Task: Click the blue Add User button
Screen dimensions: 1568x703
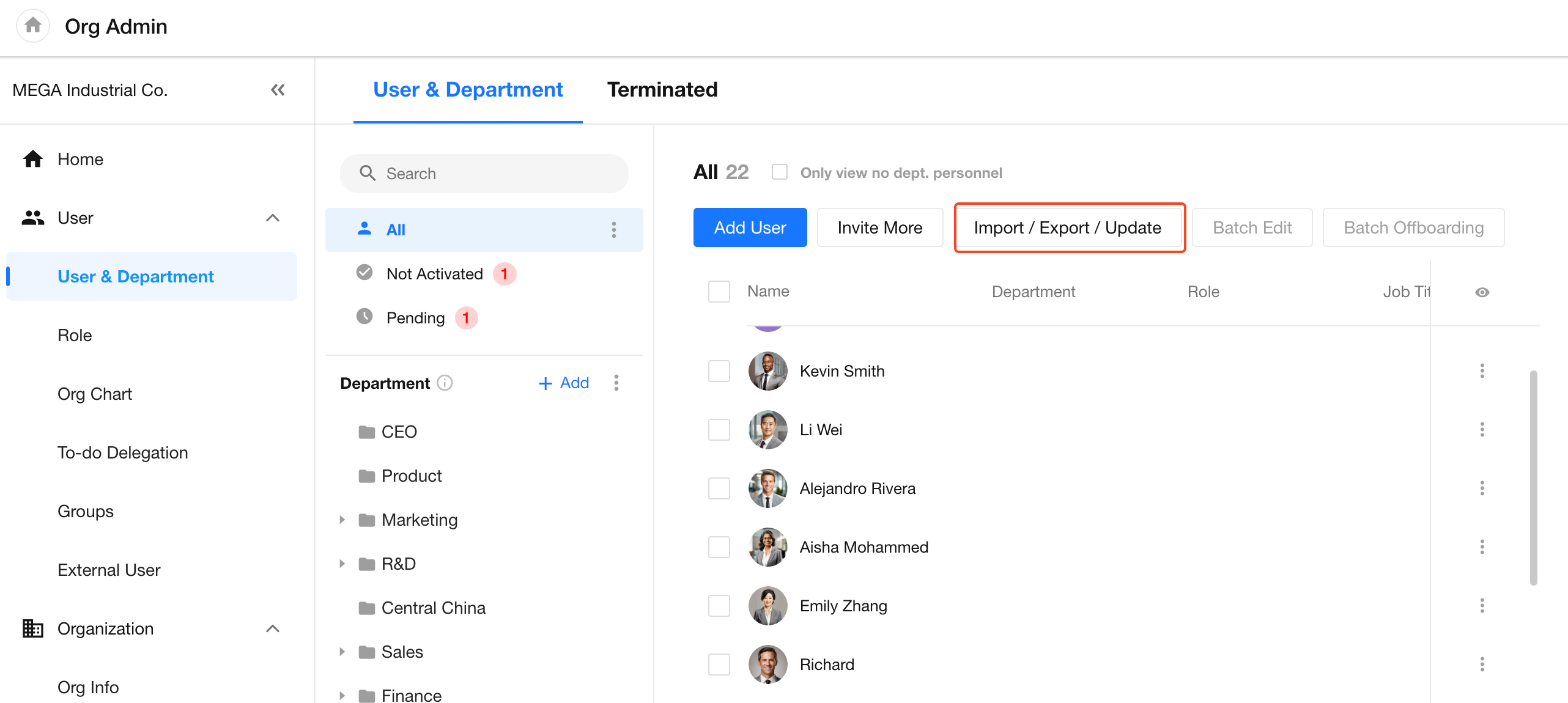Action: [750, 228]
